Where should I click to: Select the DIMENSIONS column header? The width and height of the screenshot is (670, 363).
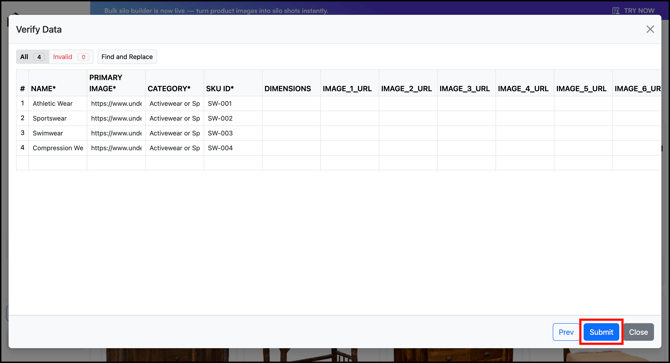click(x=291, y=83)
